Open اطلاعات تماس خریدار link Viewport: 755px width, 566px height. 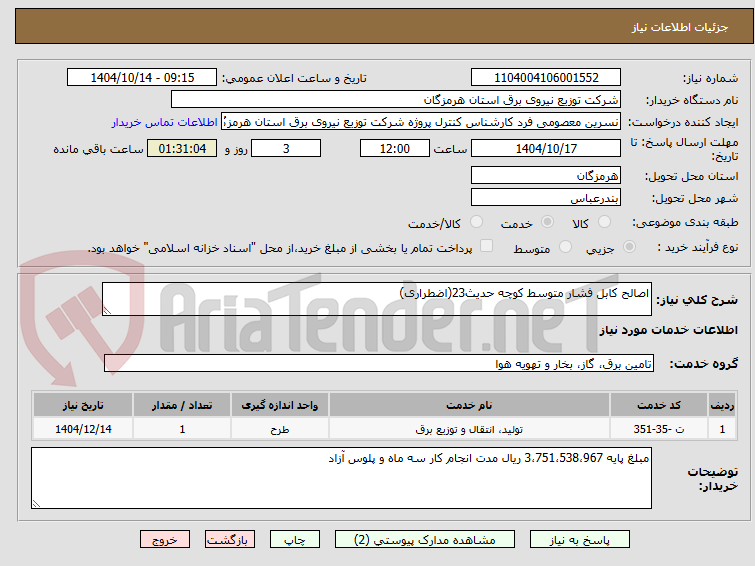(x=165, y=122)
